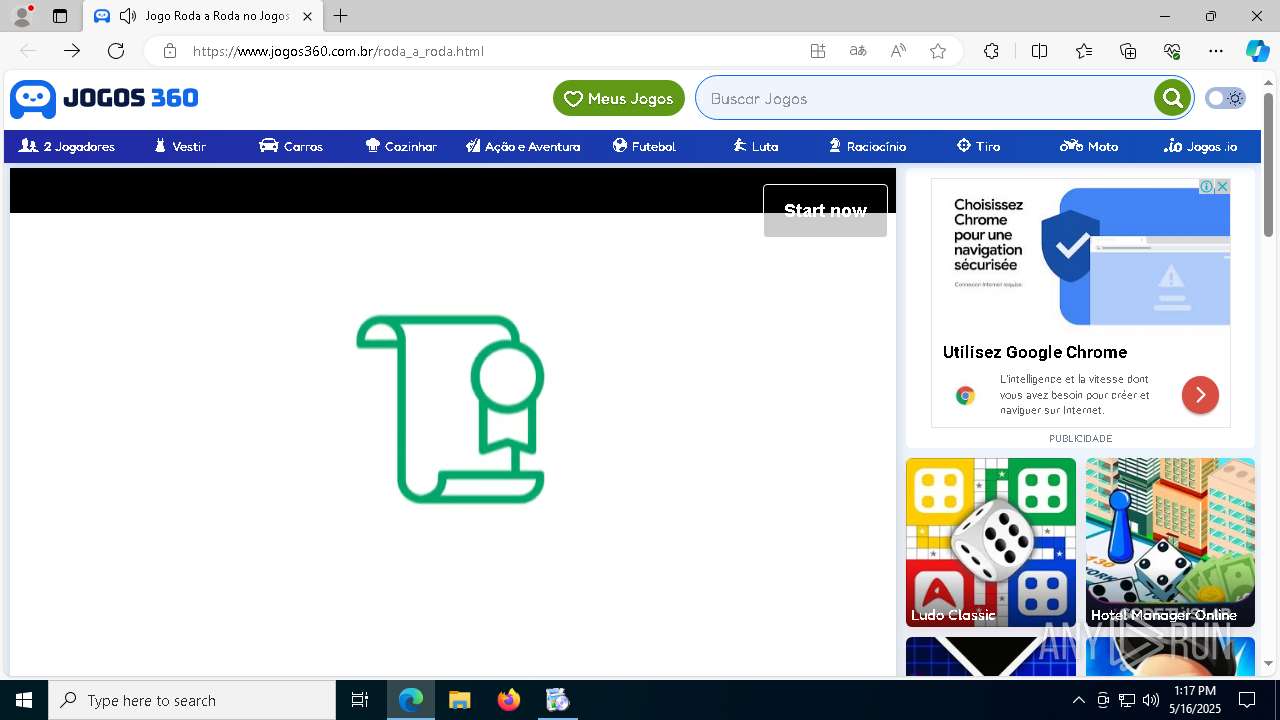Viewport: 1280px width, 720px height.
Task: Show hidden system tray icons
Action: pyautogui.click(x=1078, y=700)
